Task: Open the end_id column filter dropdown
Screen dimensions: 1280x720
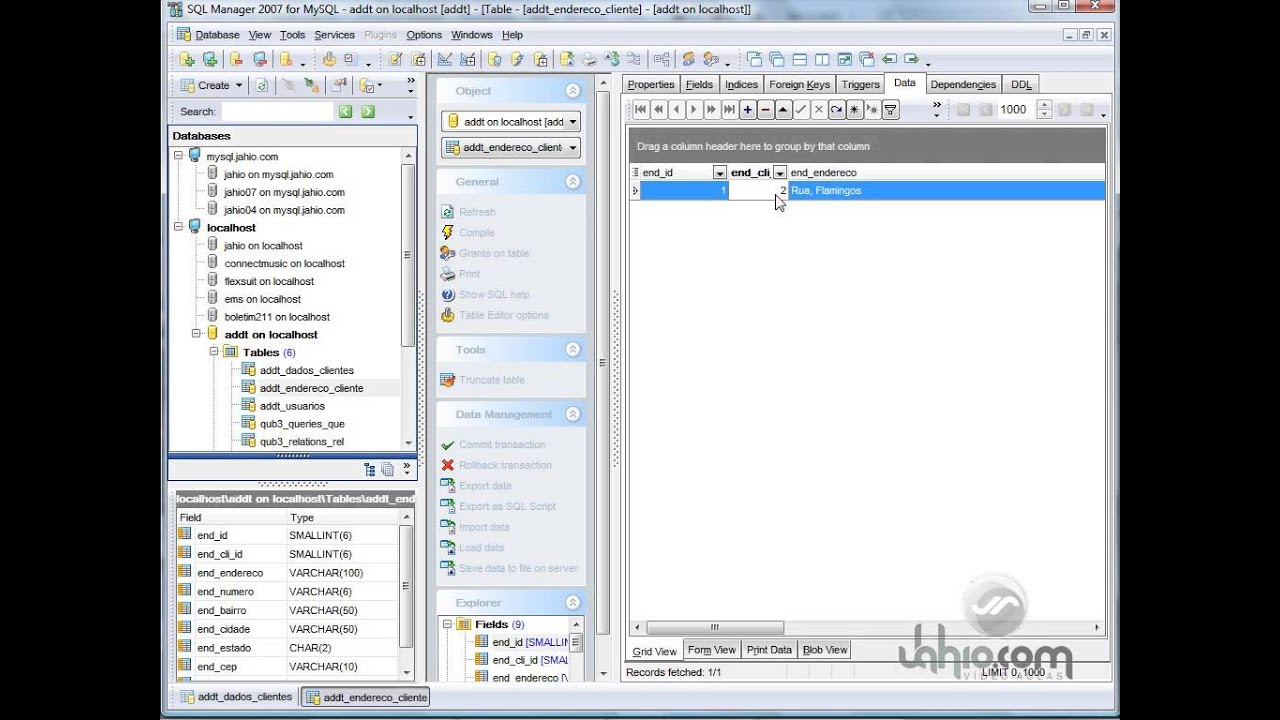Action: pos(719,173)
